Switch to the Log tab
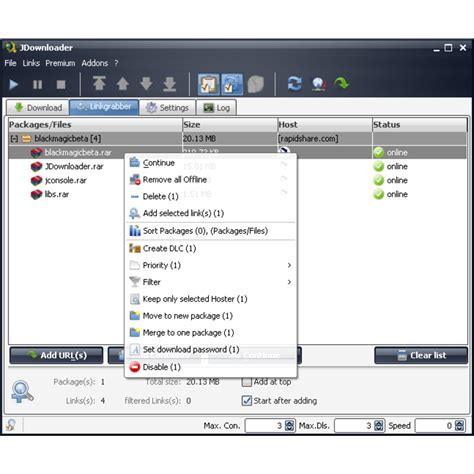The image size is (474, 474). [216, 108]
